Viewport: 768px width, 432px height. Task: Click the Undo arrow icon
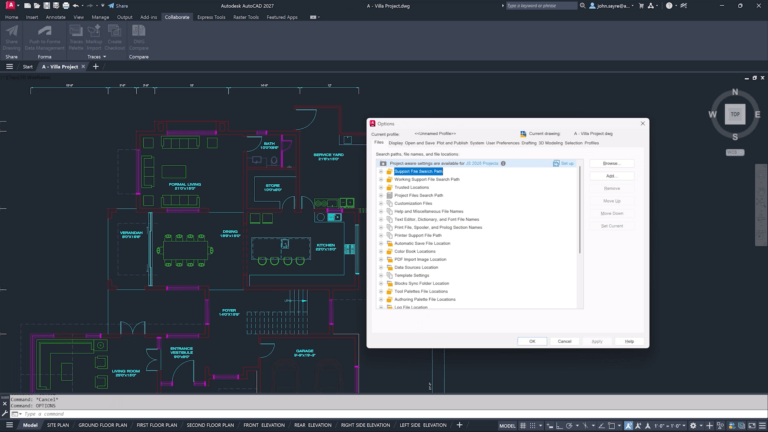(x=75, y=6)
